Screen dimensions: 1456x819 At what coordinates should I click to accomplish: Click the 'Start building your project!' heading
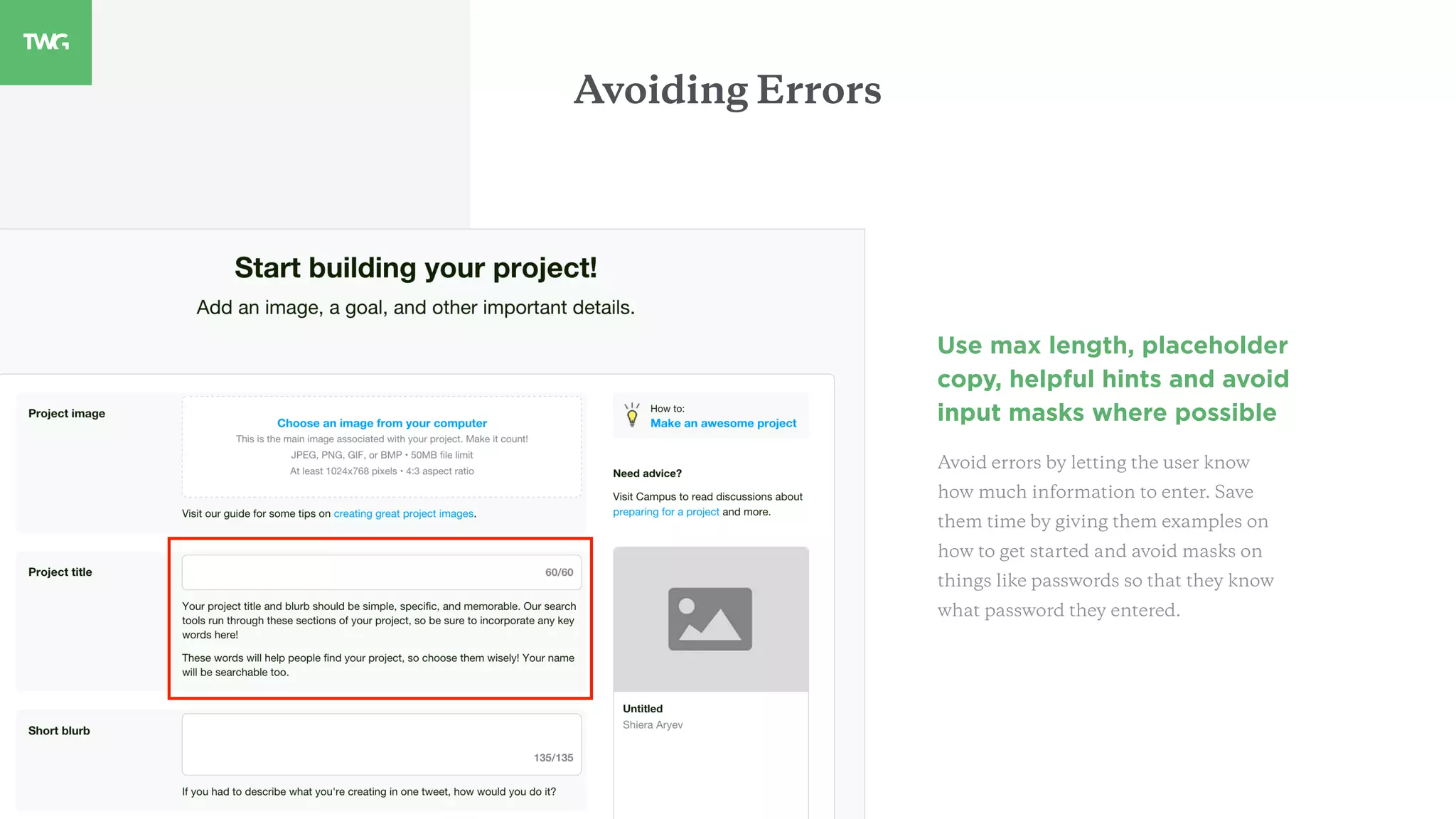tap(416, 268)
